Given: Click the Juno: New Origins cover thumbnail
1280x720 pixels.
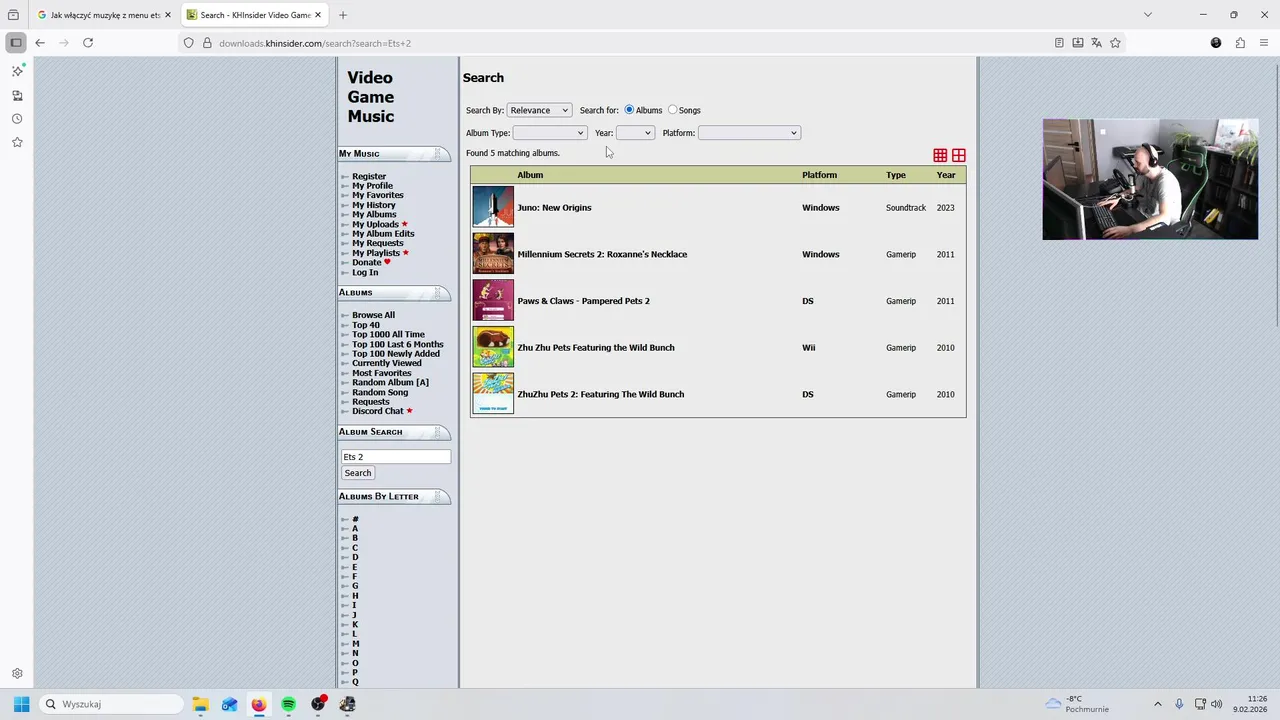Looking at the screenshot, I should [x=493, y=207].
